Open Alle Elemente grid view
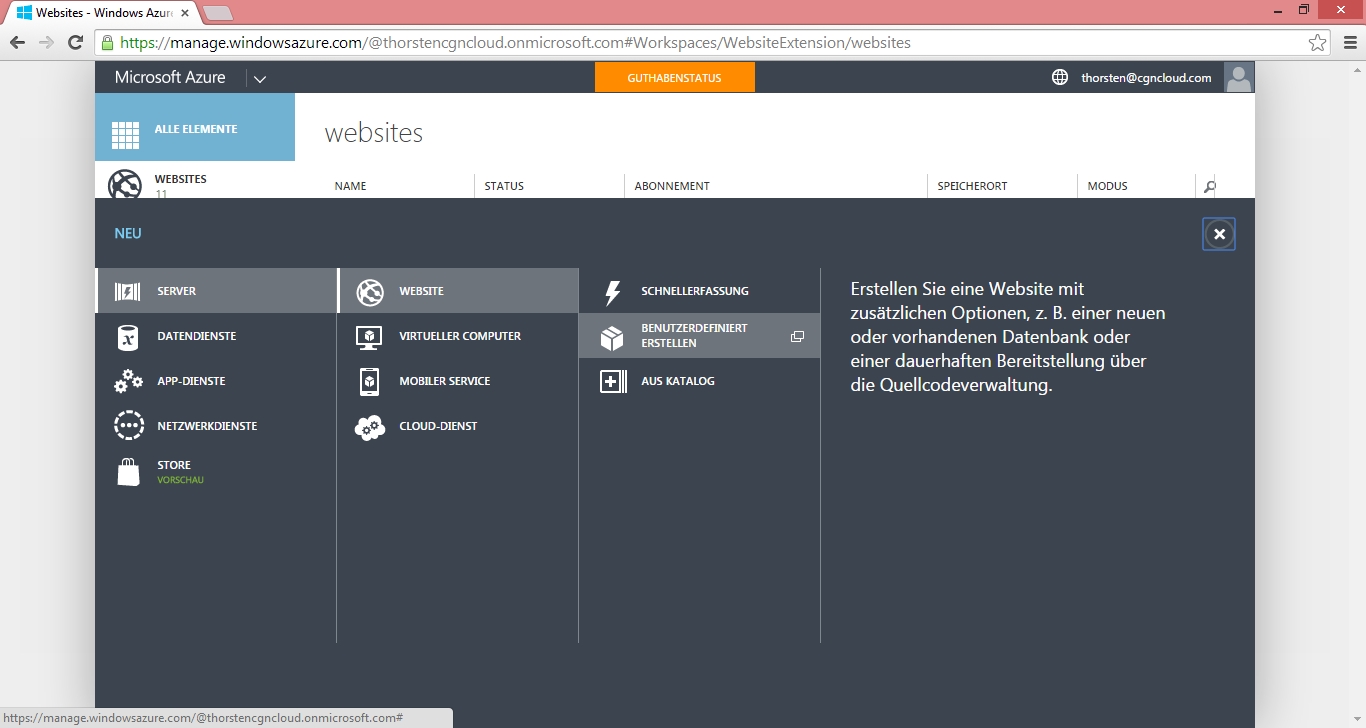The width and height of the screenshot is (1366, 728). (x=195, y=129)
